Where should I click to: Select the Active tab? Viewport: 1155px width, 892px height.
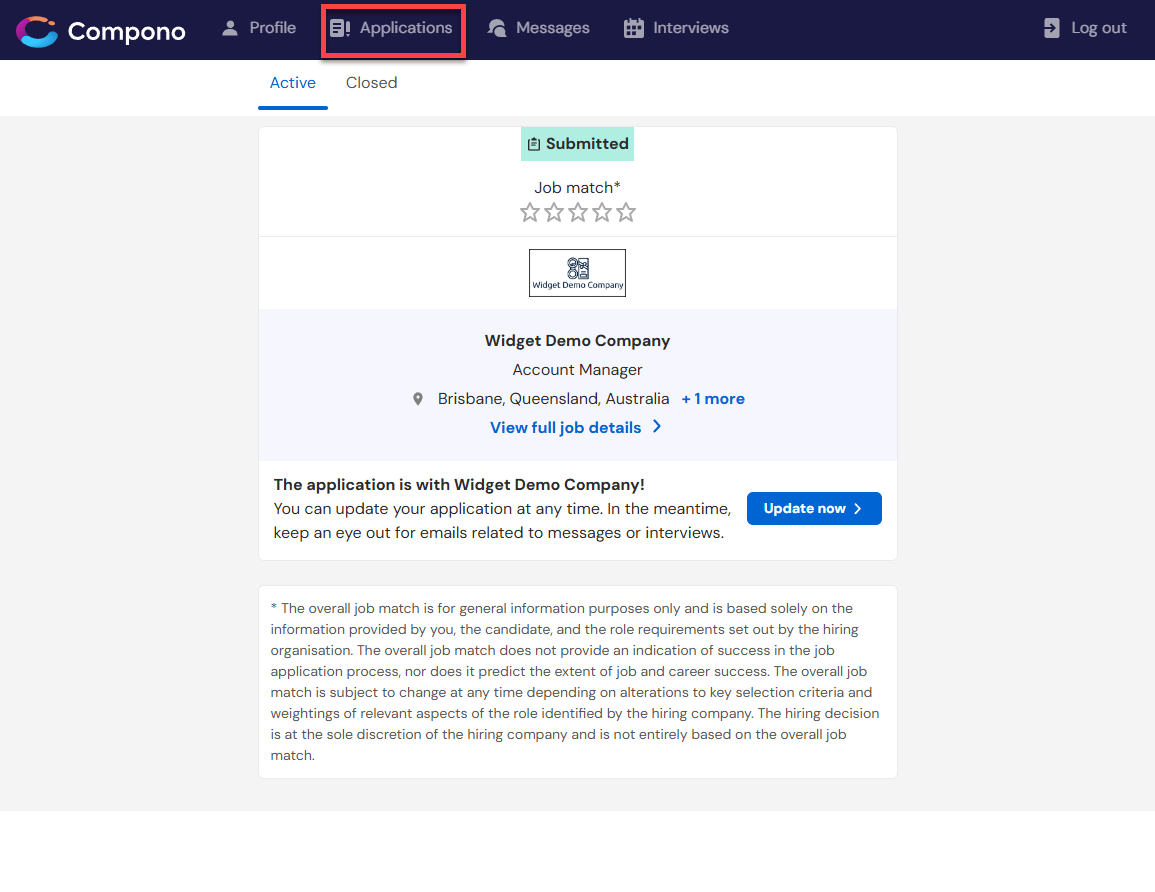click(x=292, y=83)
